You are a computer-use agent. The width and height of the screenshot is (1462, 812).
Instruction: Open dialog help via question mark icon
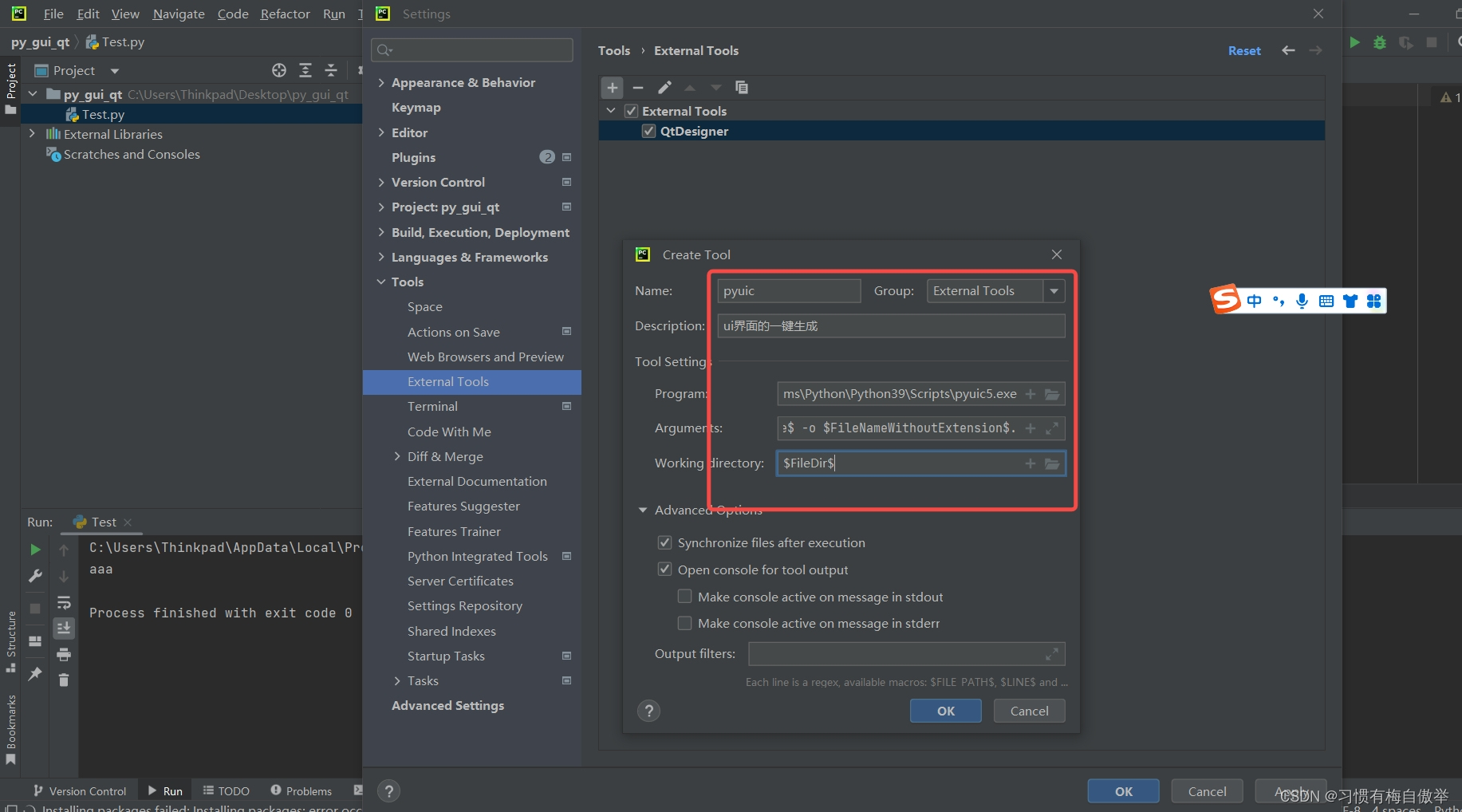point(648,711)
